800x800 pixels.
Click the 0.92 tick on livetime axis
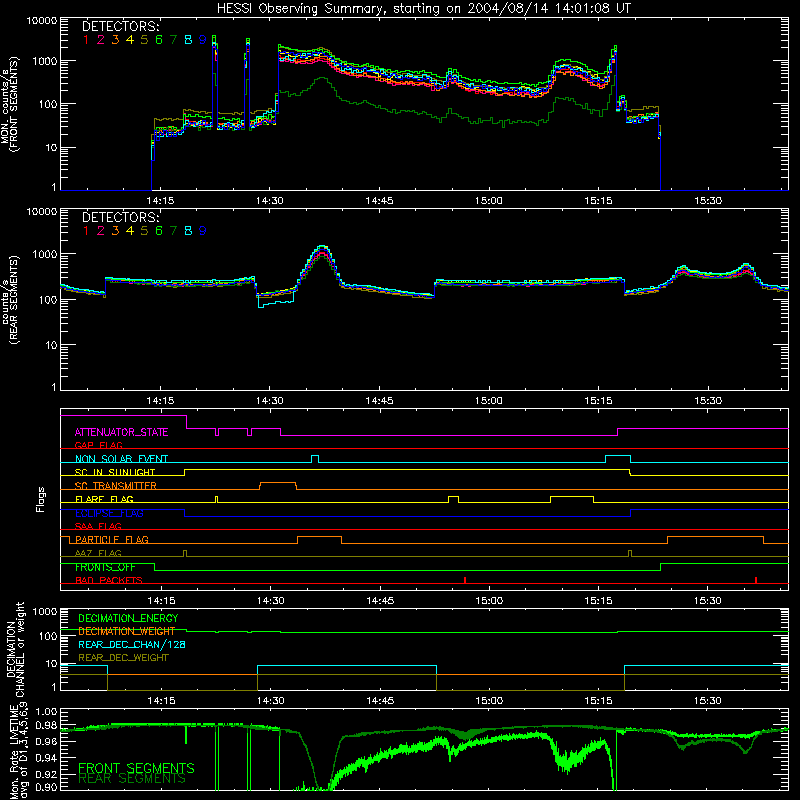pos(47,774)
